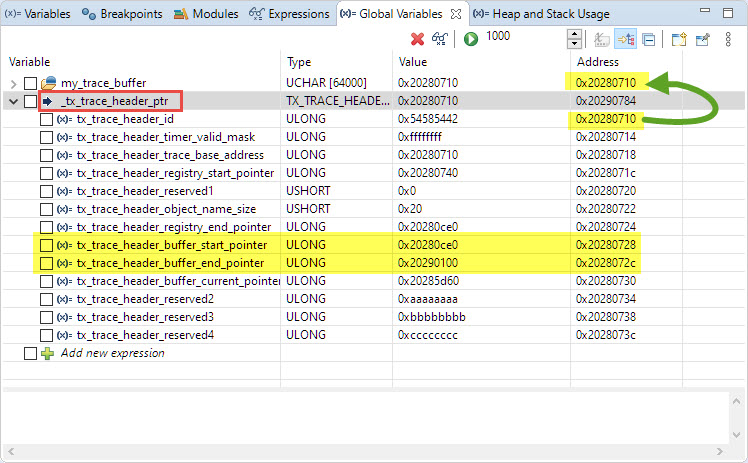Click the open new view icon
The width and height of the screenshot is (748, 463).
pos(679,39)
